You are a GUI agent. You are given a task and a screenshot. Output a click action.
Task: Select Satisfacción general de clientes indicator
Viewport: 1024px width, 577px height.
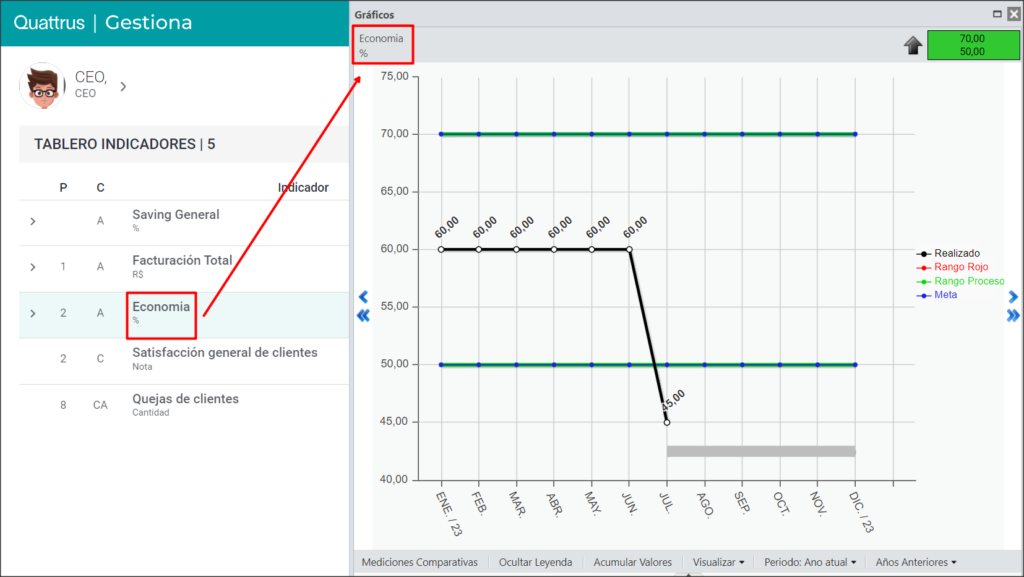[225, 352]
